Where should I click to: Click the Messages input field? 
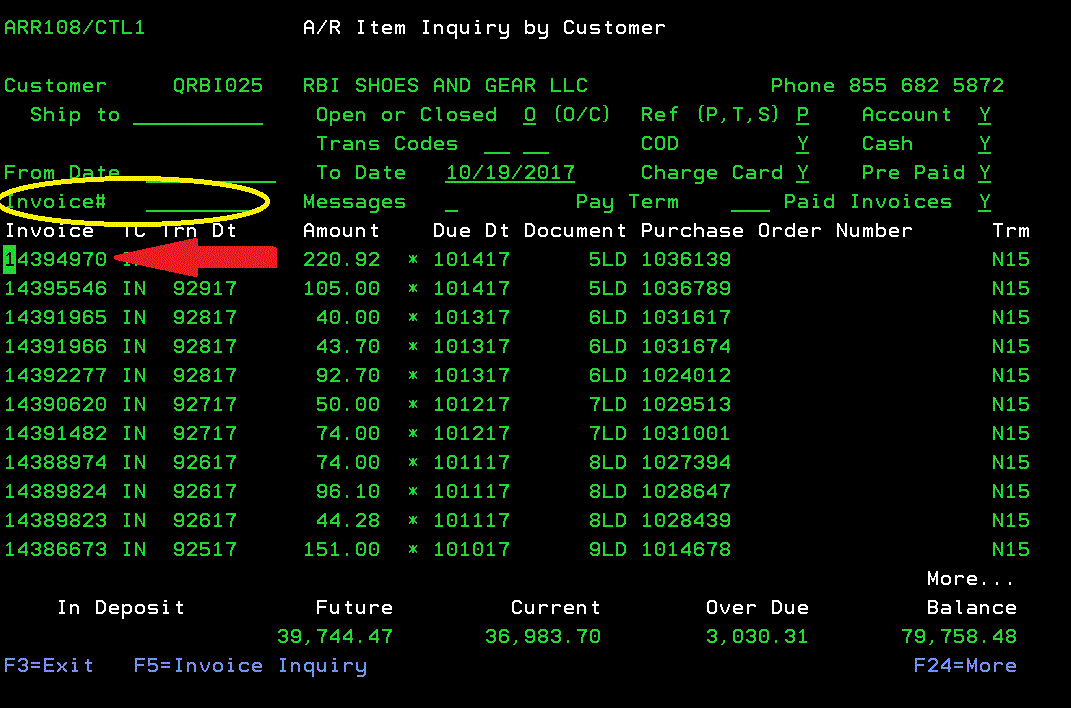point(451,203)
